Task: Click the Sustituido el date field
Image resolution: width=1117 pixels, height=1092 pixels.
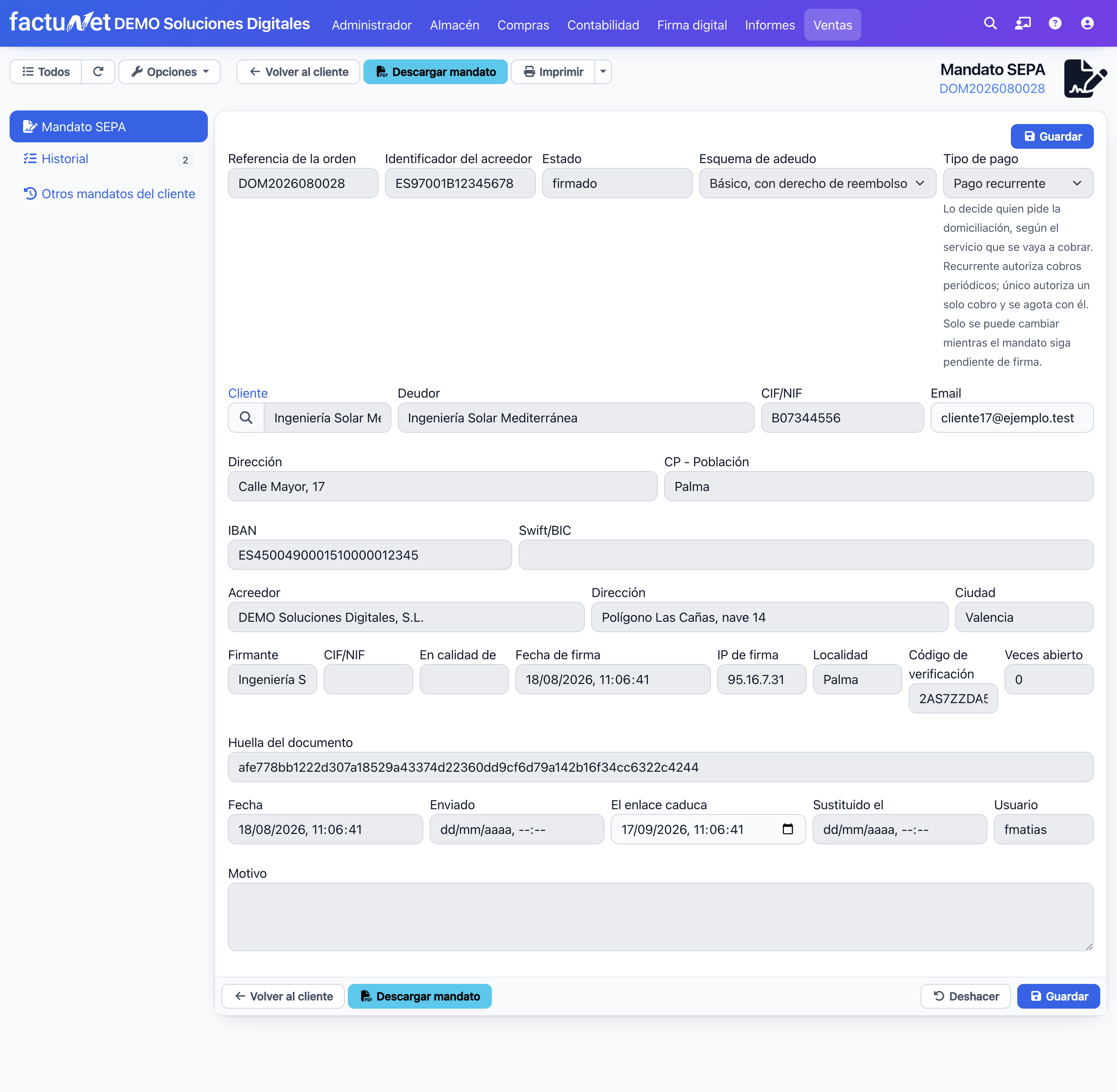Action: [x=900, y=829]
